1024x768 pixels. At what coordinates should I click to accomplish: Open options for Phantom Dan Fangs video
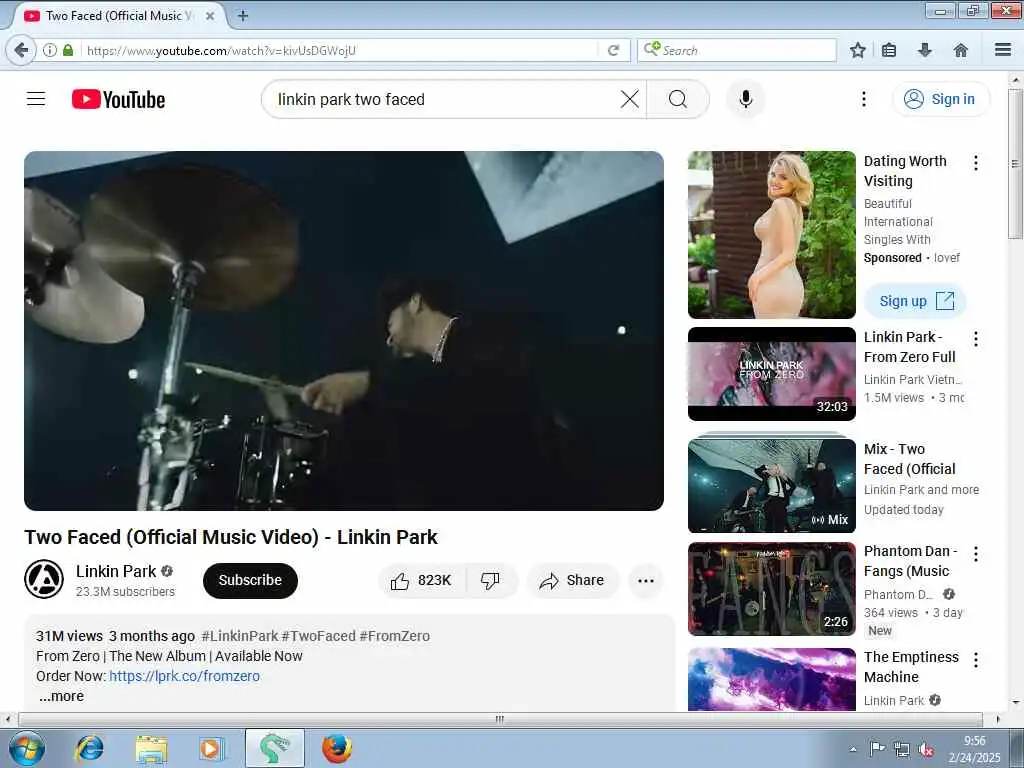point(976,554)
